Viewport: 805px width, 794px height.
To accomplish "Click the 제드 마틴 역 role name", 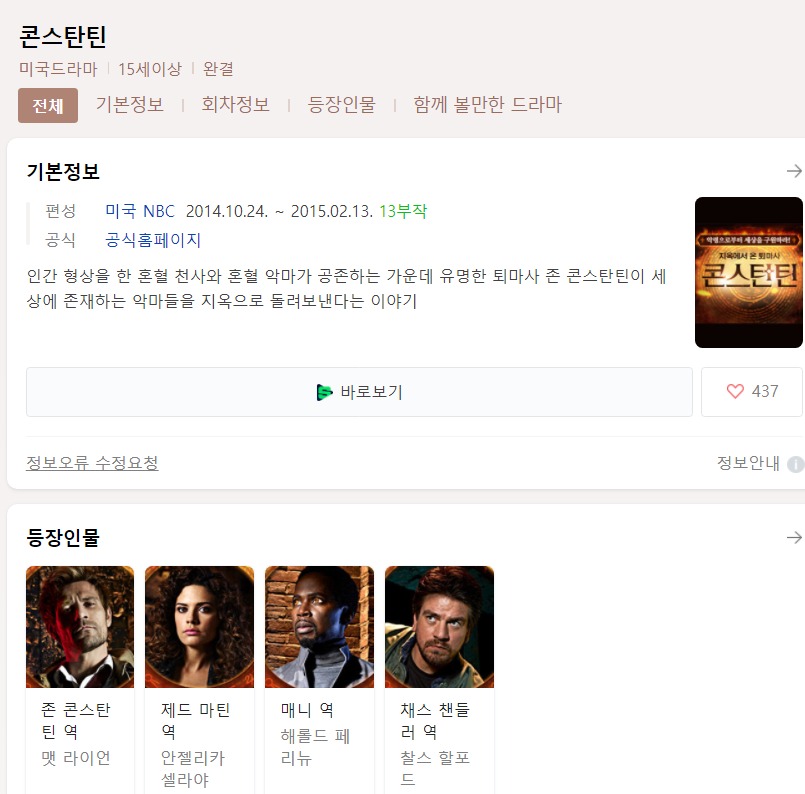I will 196,721.
